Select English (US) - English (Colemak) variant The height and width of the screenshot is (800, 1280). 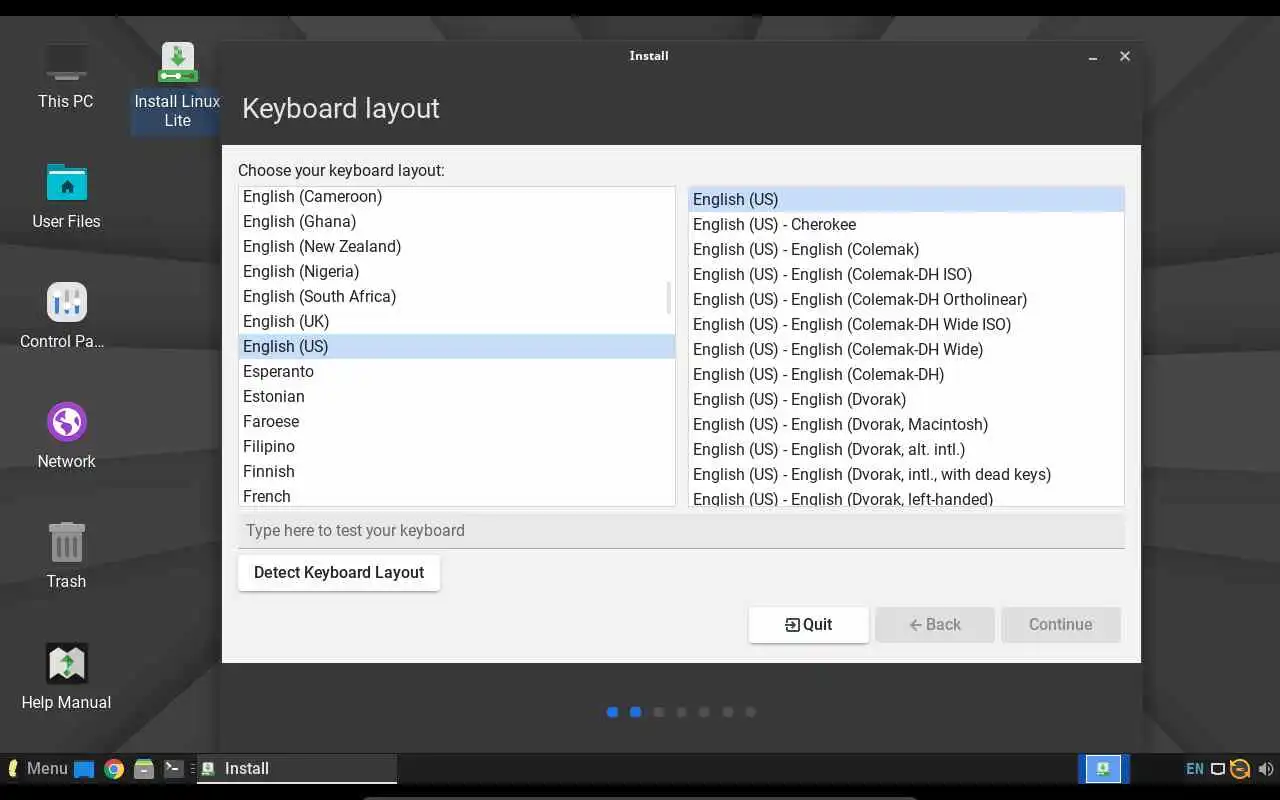click(x=906, y=249)
